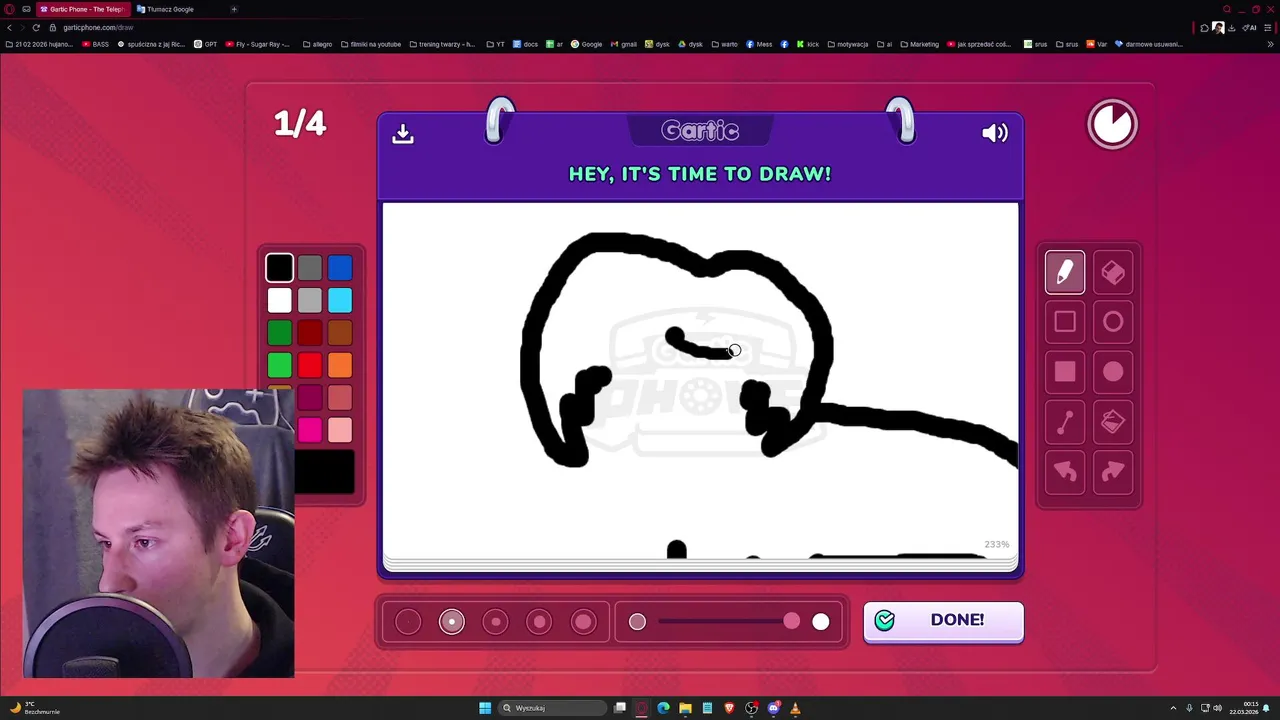This screenshot has width=1280, height=720.
Task: Pick the bright green color swatch
Action: [279, 365]
